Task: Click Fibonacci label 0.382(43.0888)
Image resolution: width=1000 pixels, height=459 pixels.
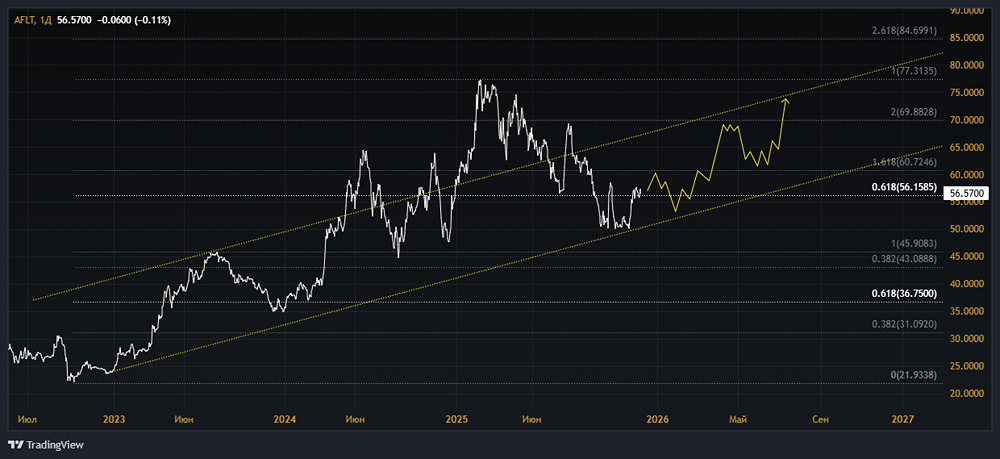Action: pyautogui.click(x=904, y=259)
